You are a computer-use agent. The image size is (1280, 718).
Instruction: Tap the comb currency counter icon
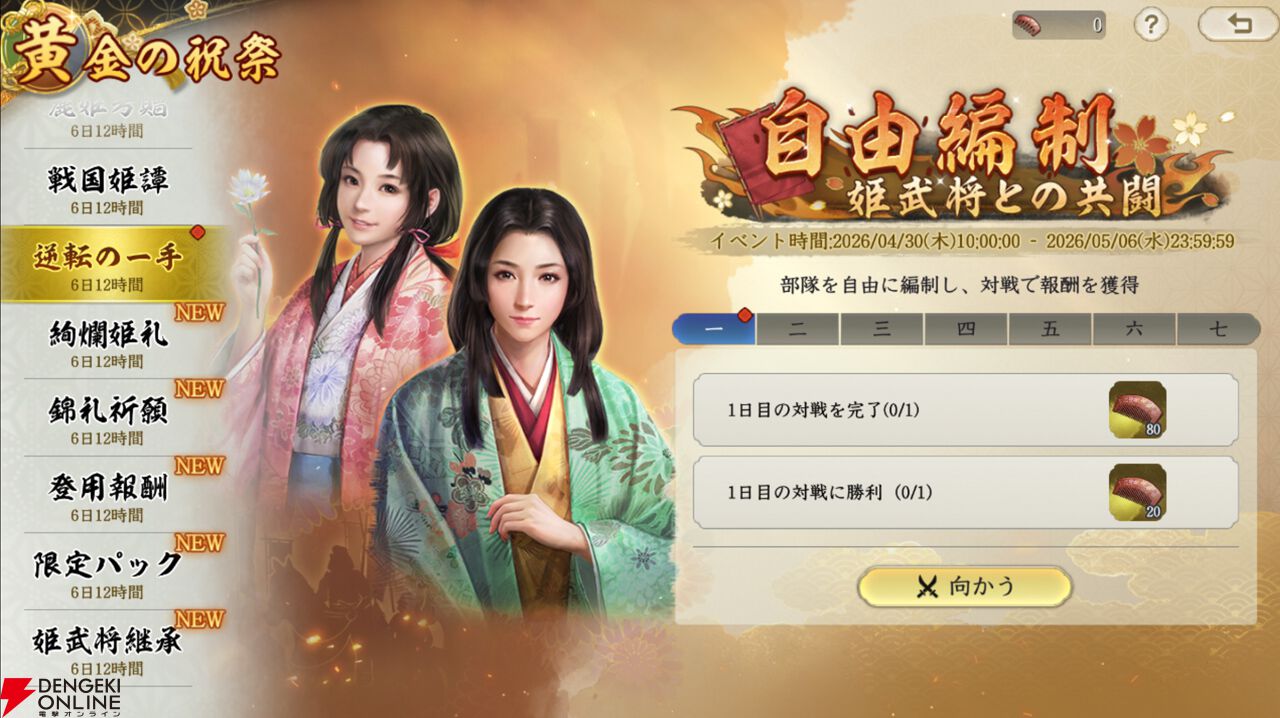(x=1030, y=25)
